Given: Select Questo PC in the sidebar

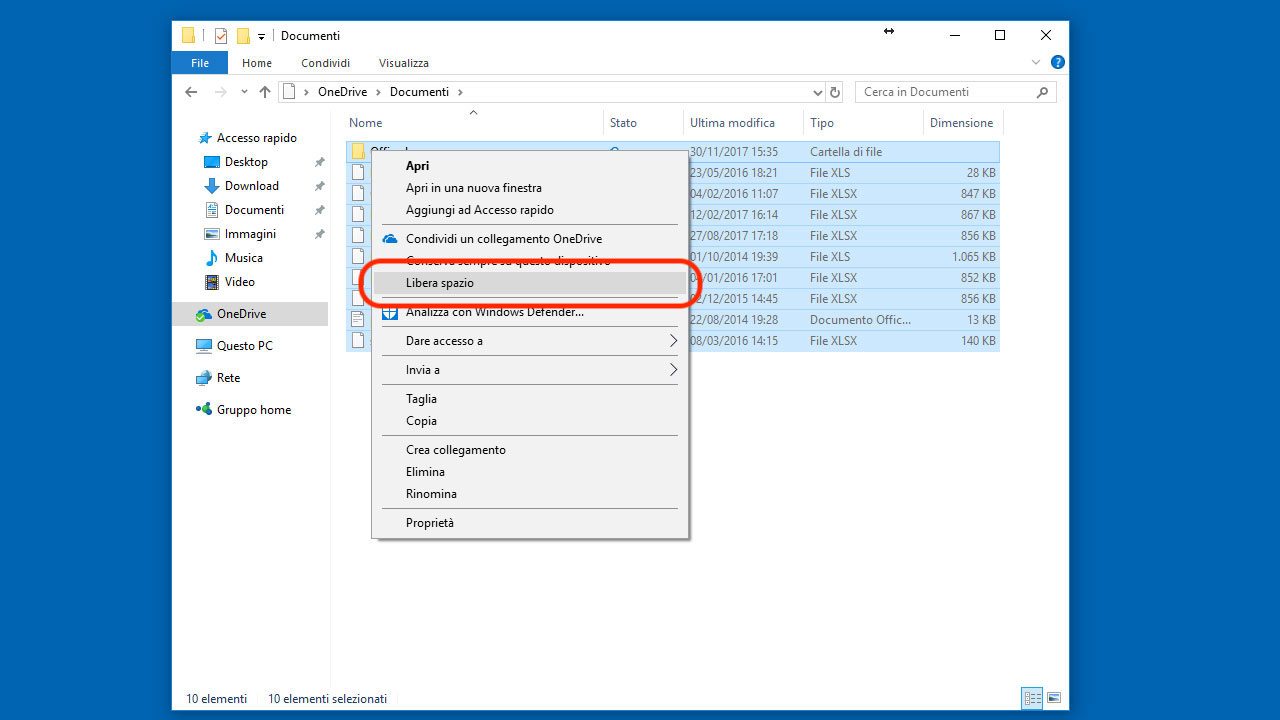Looking at the screenshot, I should 244,346.
